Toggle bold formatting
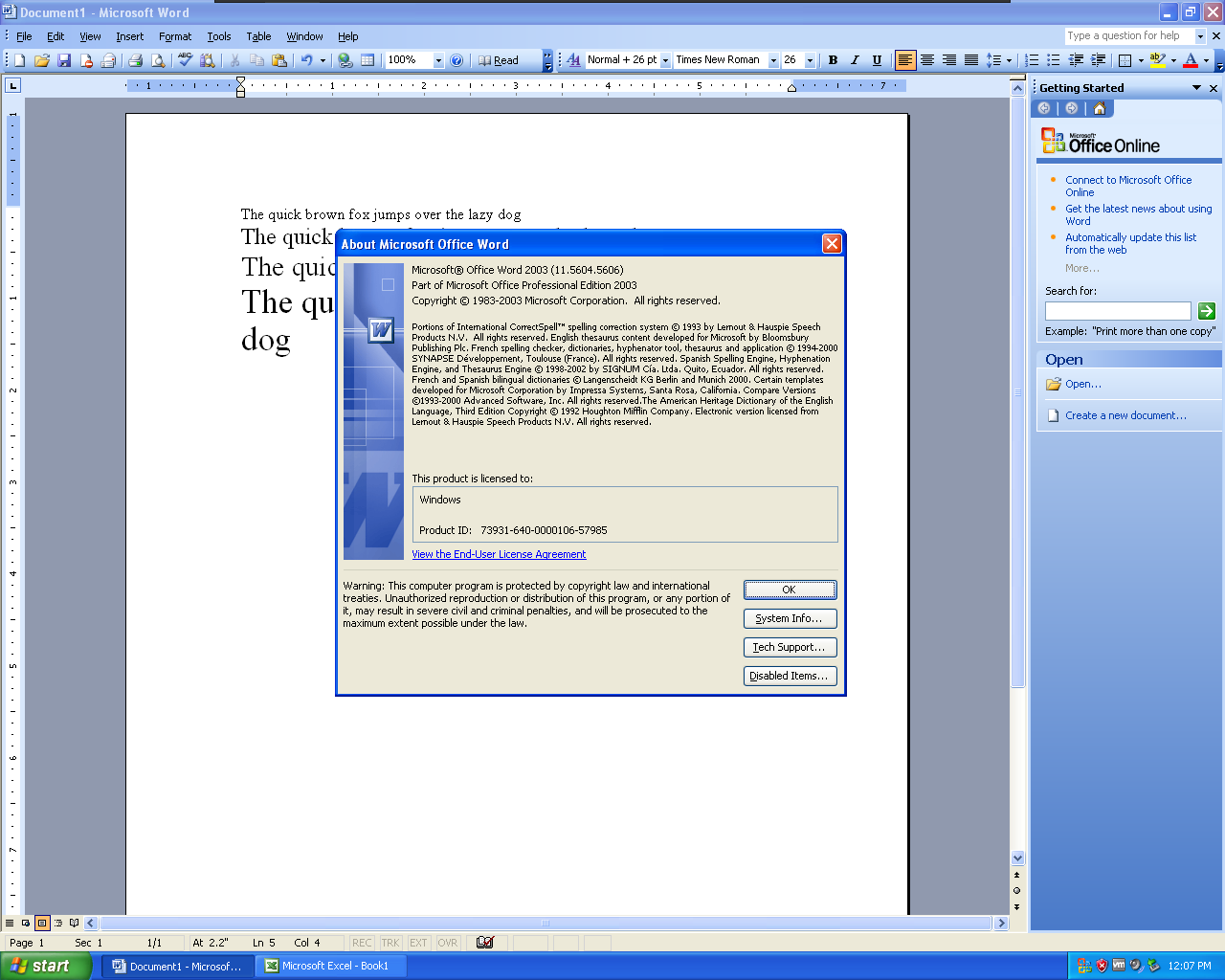This screenshot has height=980, width=1225. pyautogui.click(x=833, y=59)
